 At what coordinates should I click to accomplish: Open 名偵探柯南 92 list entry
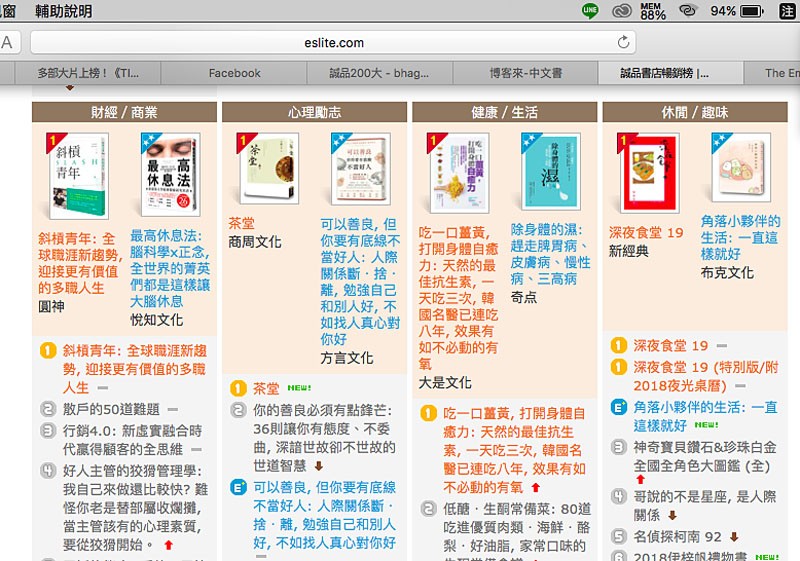677,537
